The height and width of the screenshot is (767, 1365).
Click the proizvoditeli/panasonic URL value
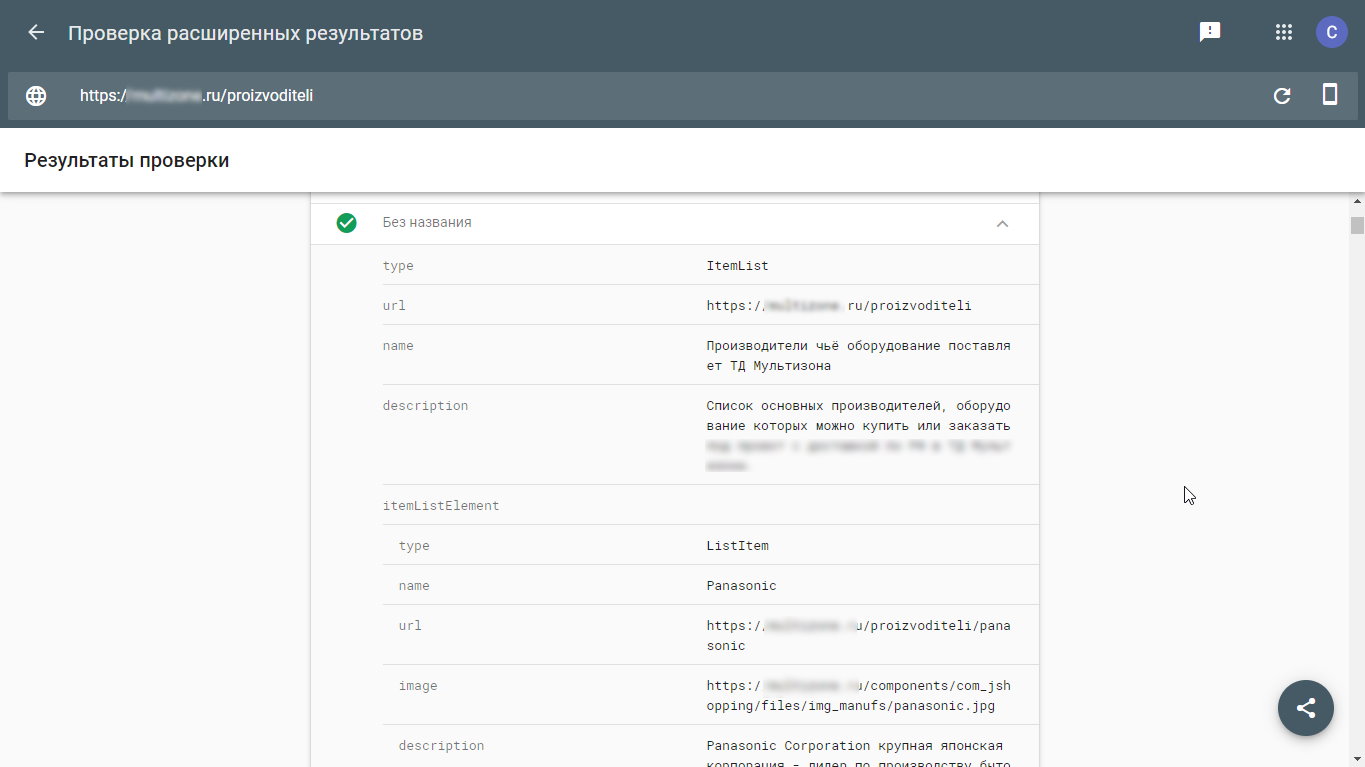[x=858, y=636]
